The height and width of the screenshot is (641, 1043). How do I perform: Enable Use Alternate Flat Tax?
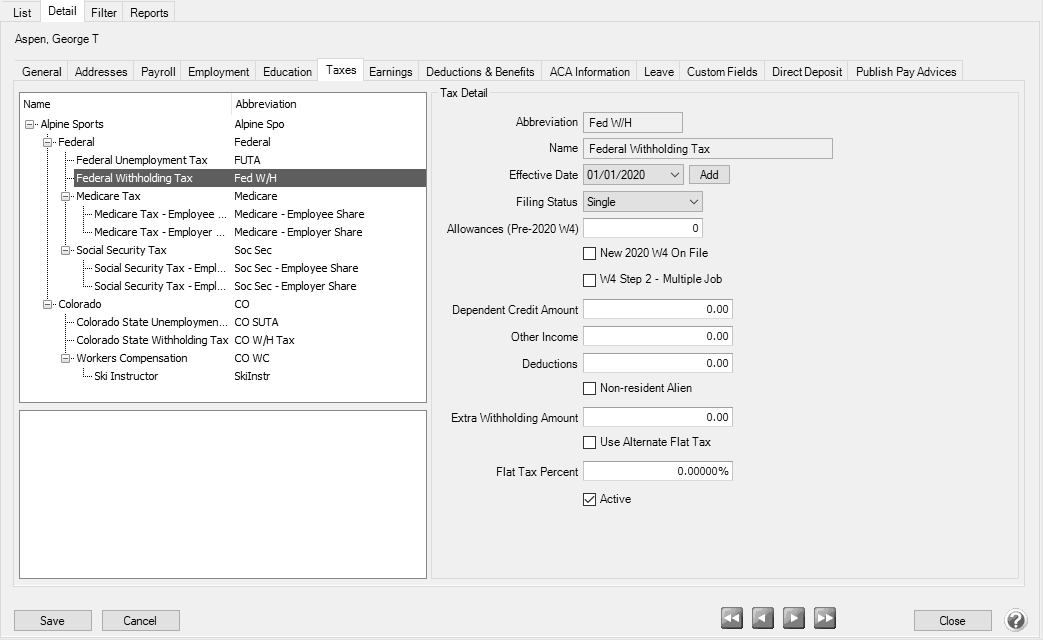tap(589, 442)
